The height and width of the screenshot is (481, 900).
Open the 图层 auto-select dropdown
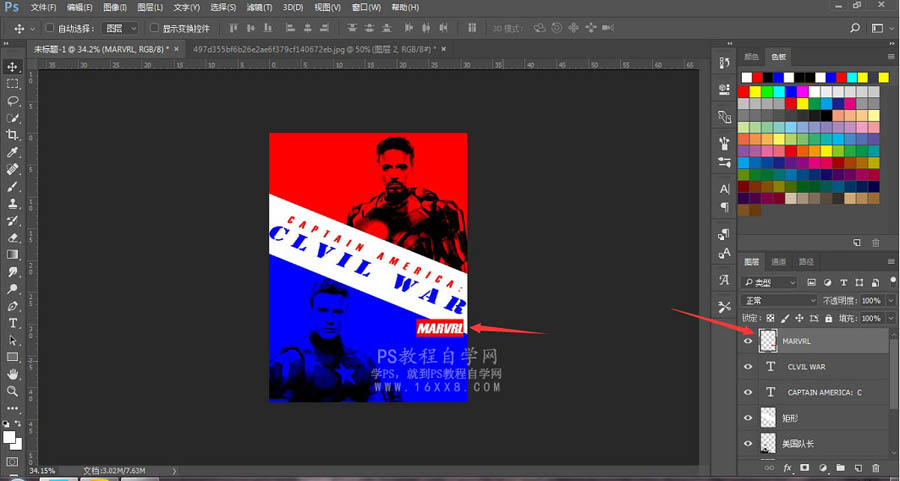(x=120, y=28)
